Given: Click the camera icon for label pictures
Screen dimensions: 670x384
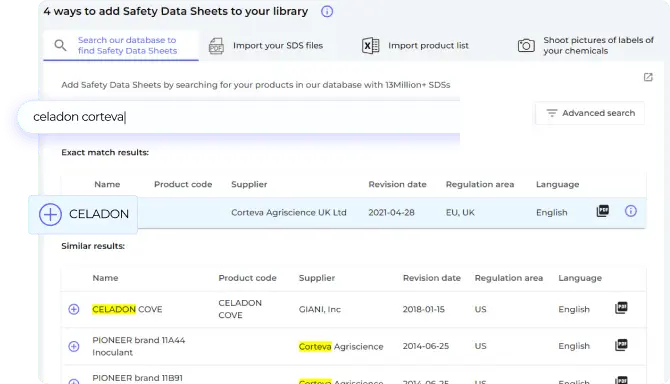Looking at the screenshot, I should point(526,45).
